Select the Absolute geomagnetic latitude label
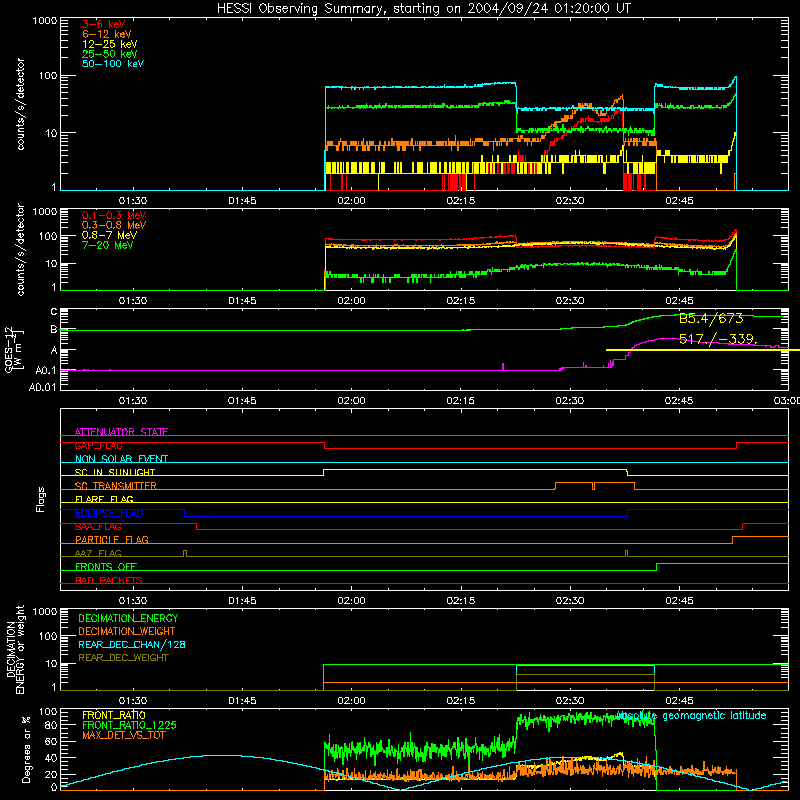This screenshot has width=800, height=800. point(691,716)
